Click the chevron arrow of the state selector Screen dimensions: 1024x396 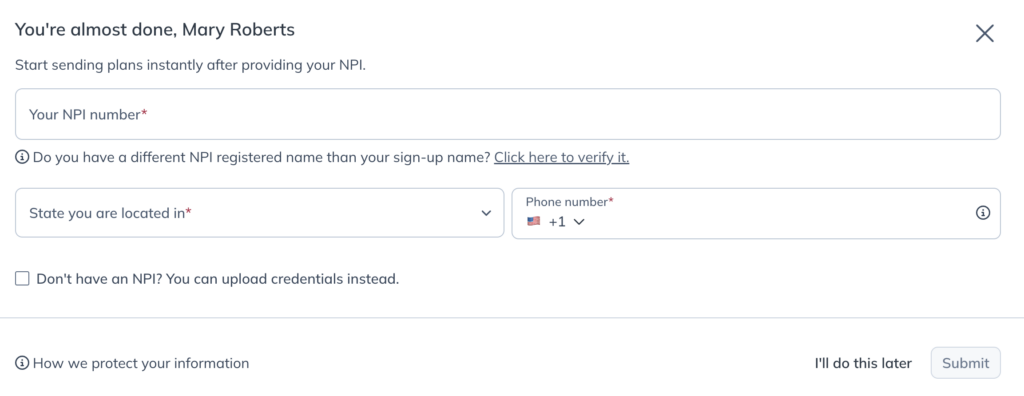click(486, 213)
